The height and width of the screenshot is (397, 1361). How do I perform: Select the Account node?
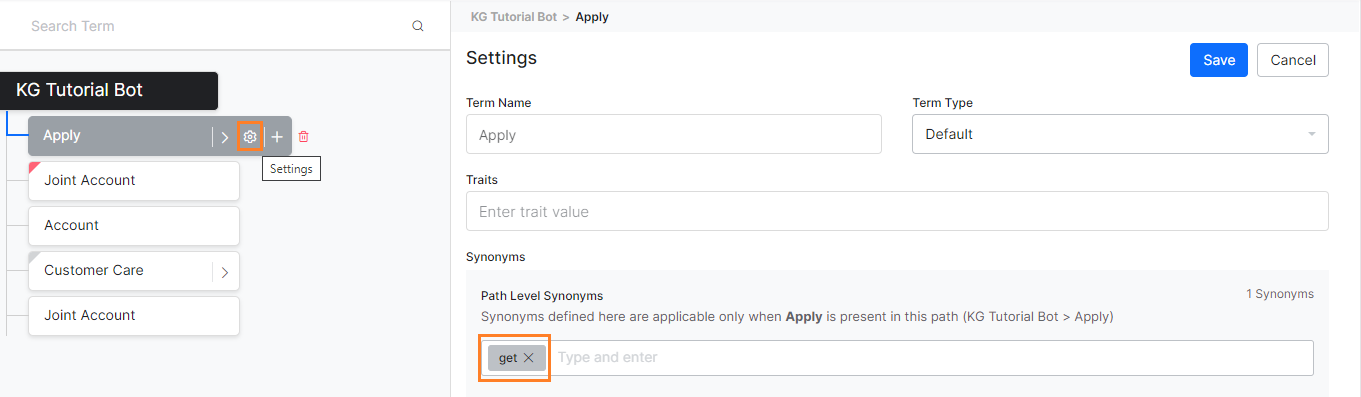134,226
